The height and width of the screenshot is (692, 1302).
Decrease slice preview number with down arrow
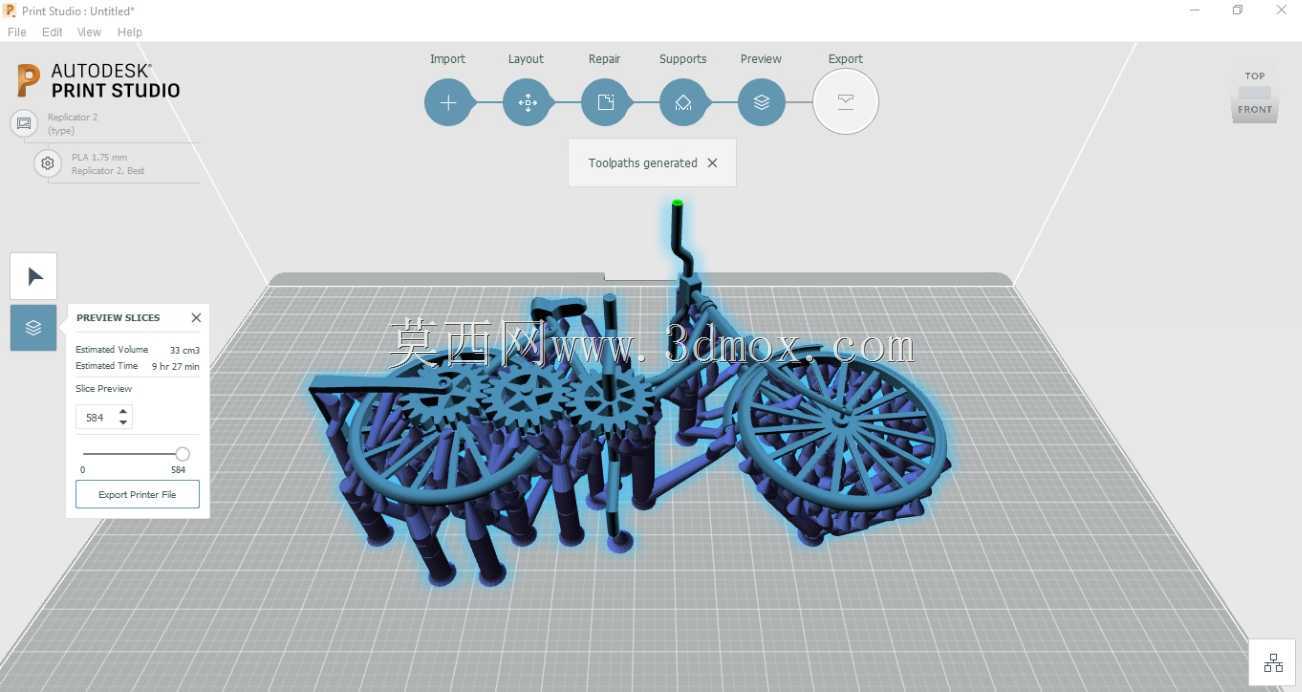click(123, 422)
